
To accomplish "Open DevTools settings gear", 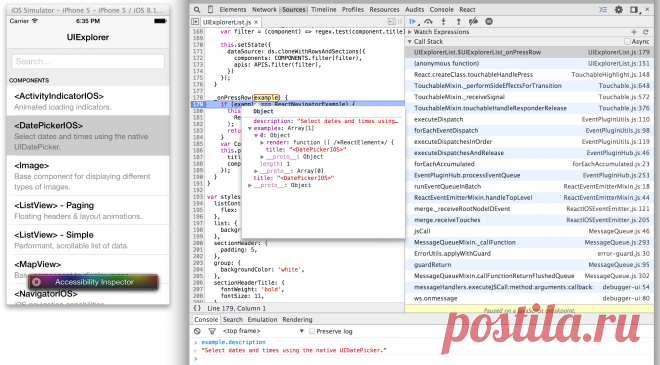I will click(618, 9).
